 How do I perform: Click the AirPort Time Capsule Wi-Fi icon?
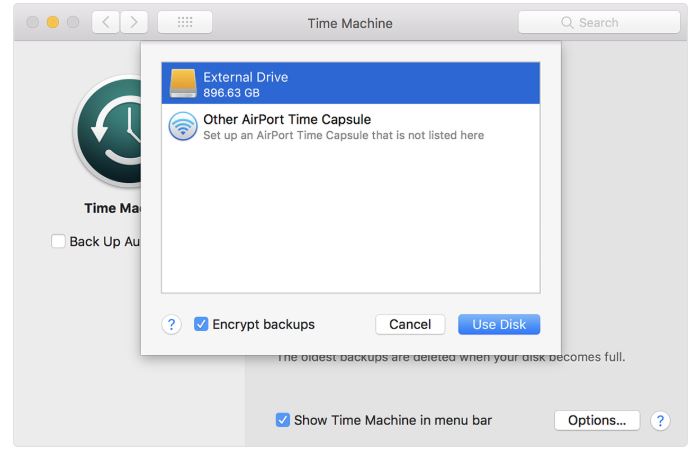coord(183,126)
